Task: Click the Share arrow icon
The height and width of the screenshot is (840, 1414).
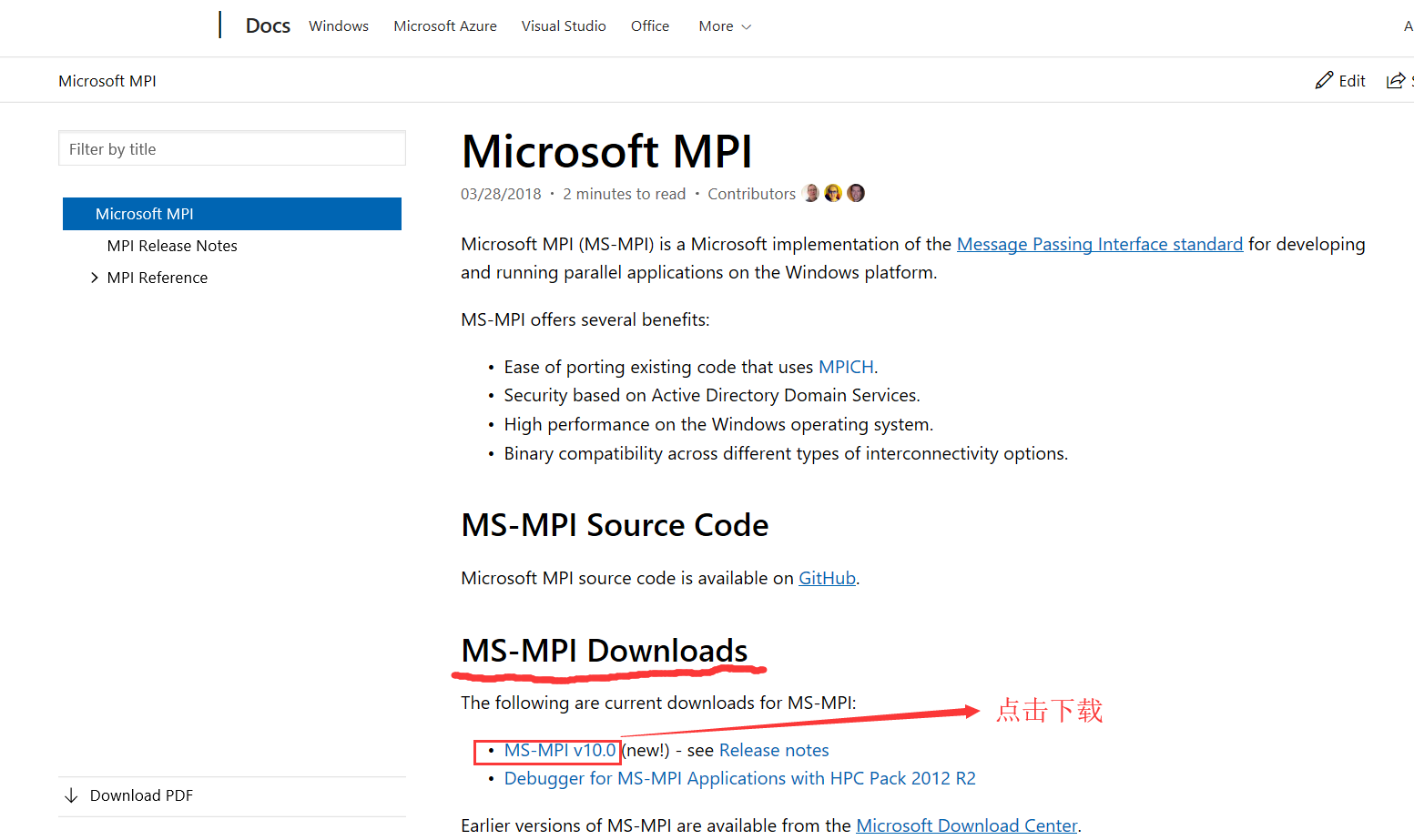Action: click(x=1395, y=81)
